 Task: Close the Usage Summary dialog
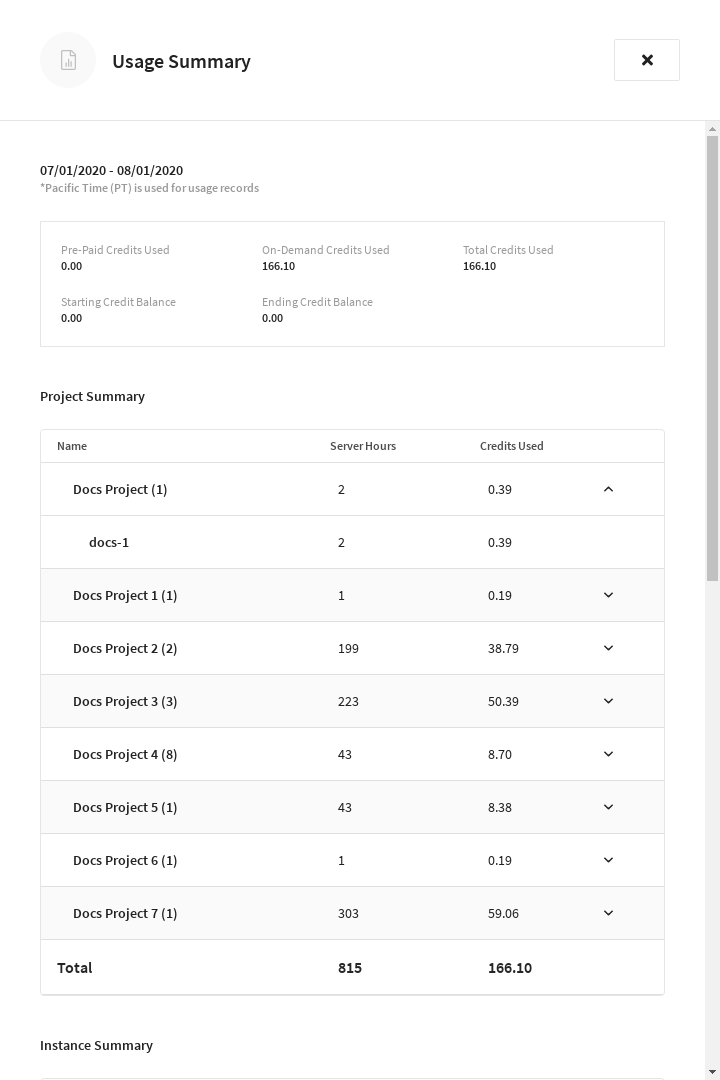(647, 60)
